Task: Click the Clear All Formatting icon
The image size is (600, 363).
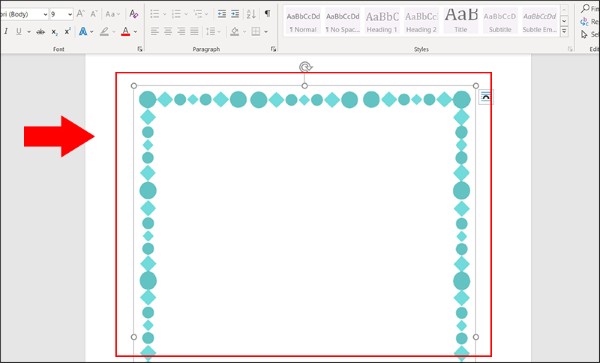Action: pos(133,14)
